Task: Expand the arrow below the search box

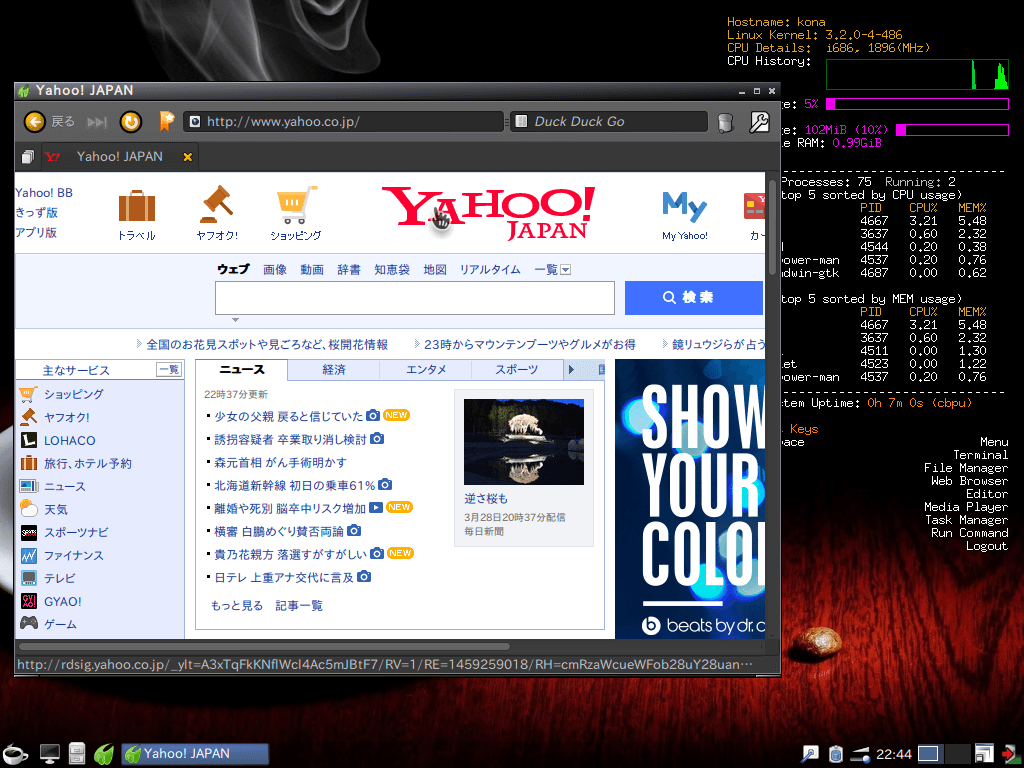Action: pyautogui.click(x=235, y=320)
